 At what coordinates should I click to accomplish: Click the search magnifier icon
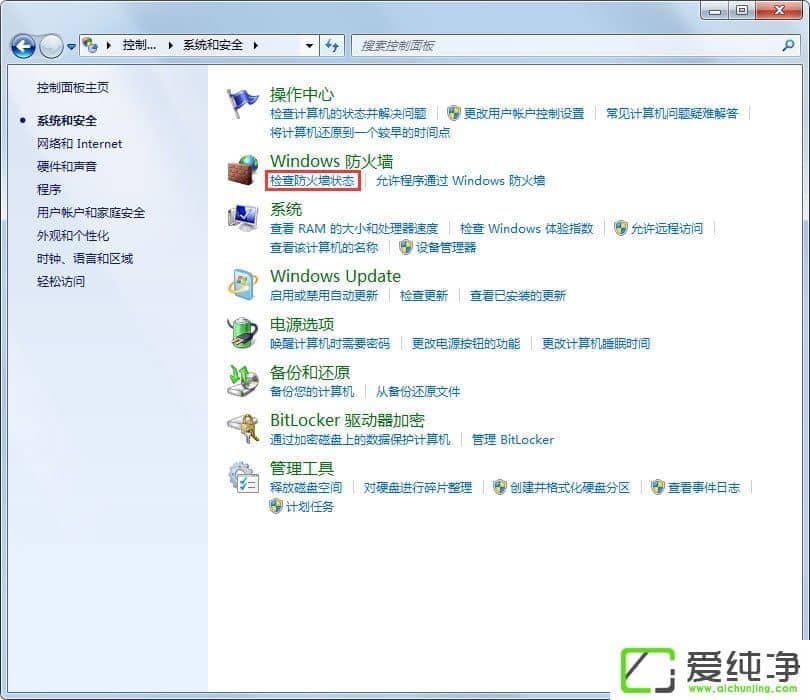[789, 46]
